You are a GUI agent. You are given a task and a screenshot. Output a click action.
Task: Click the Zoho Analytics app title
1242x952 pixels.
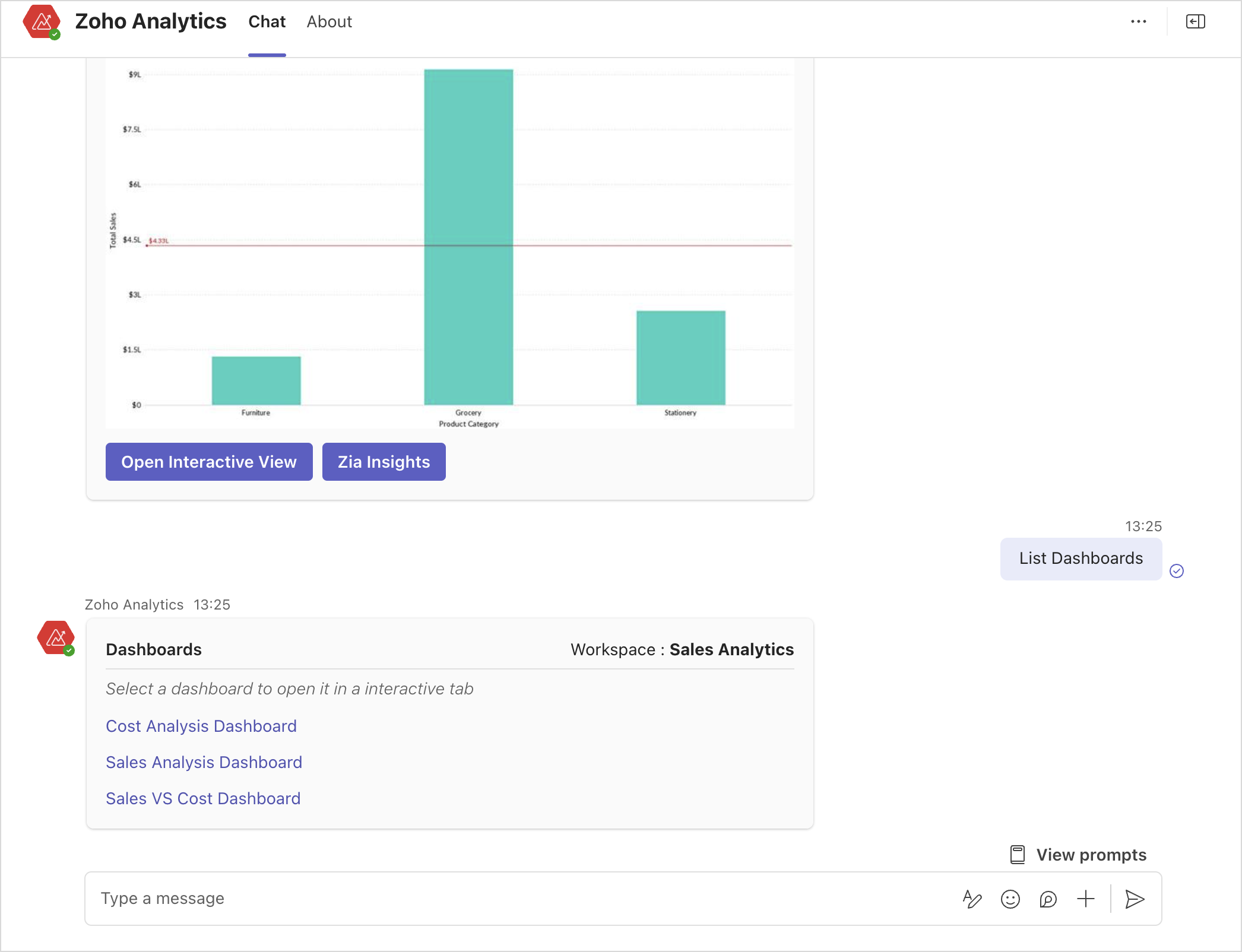(151, 21)
